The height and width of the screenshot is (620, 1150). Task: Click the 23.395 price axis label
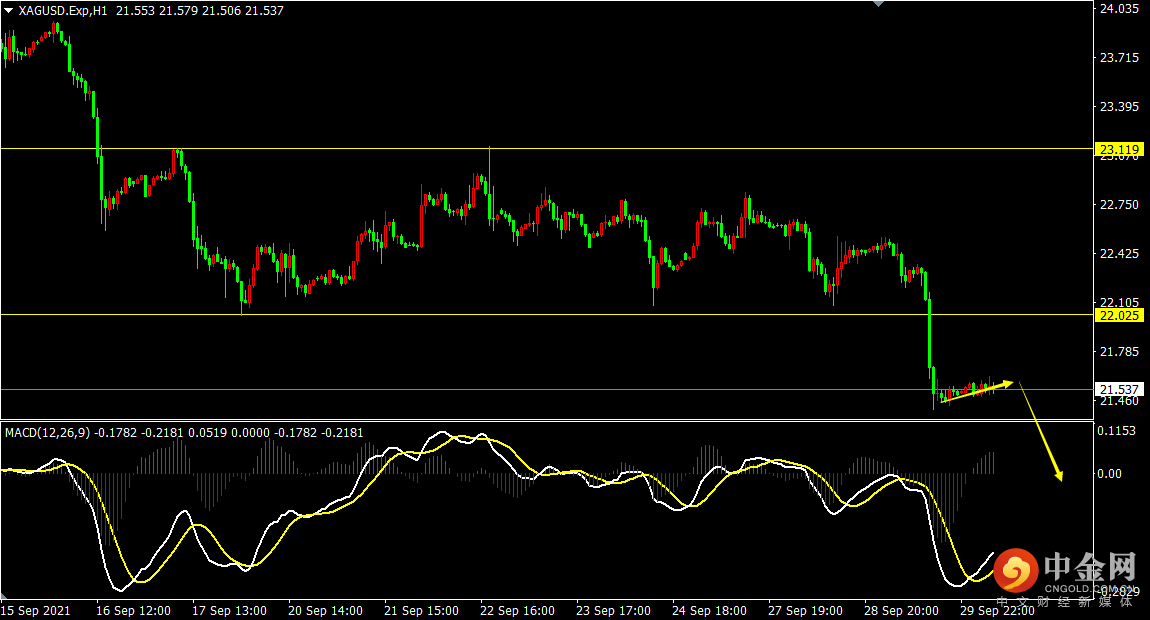pos(1118,107)
